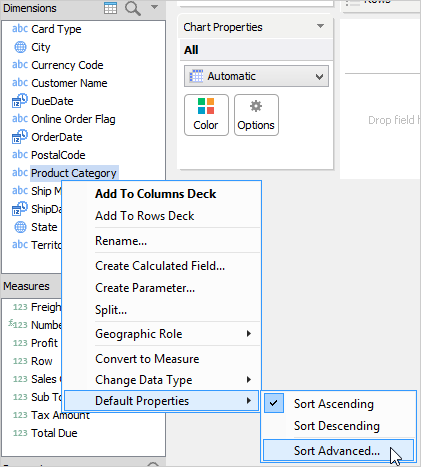Expand the Chart Properties panel arrow
This screenshot has height=467, width=421.
tap(321, 26)
